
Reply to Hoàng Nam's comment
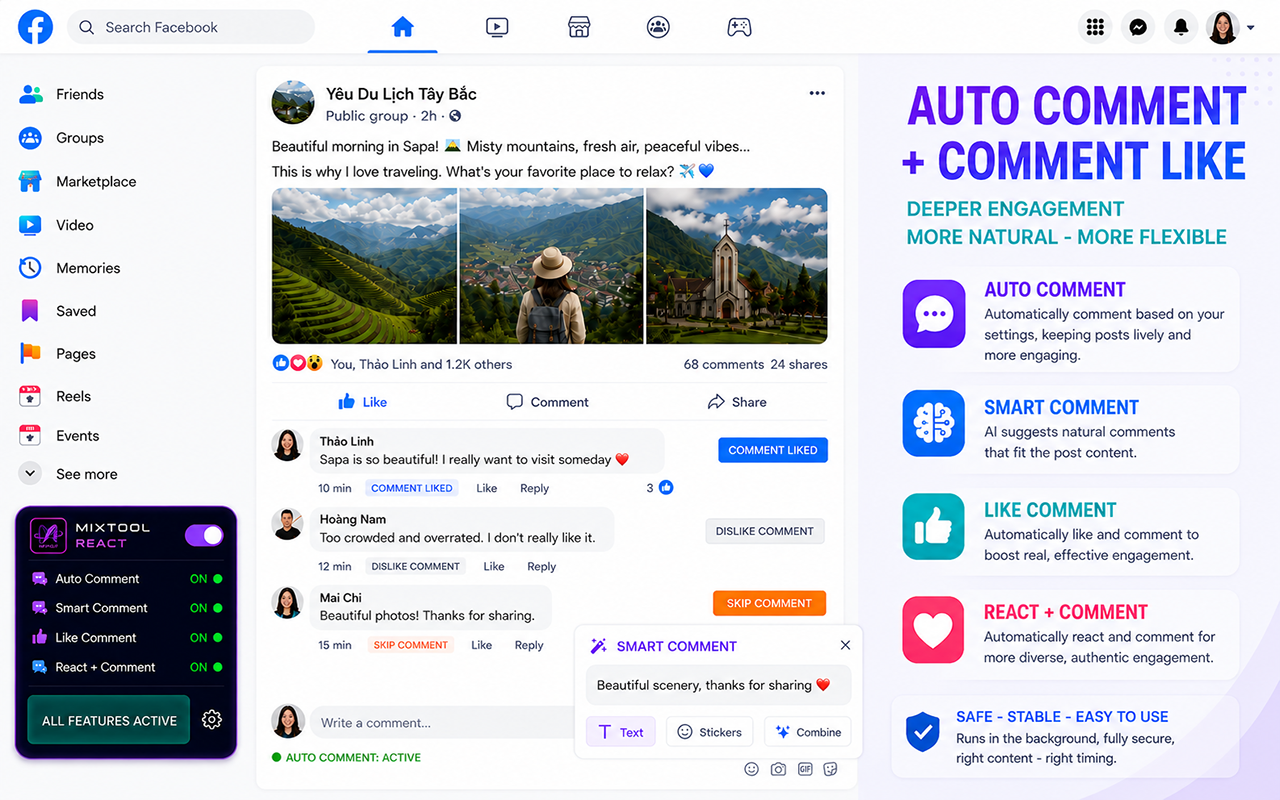[541, 566]
